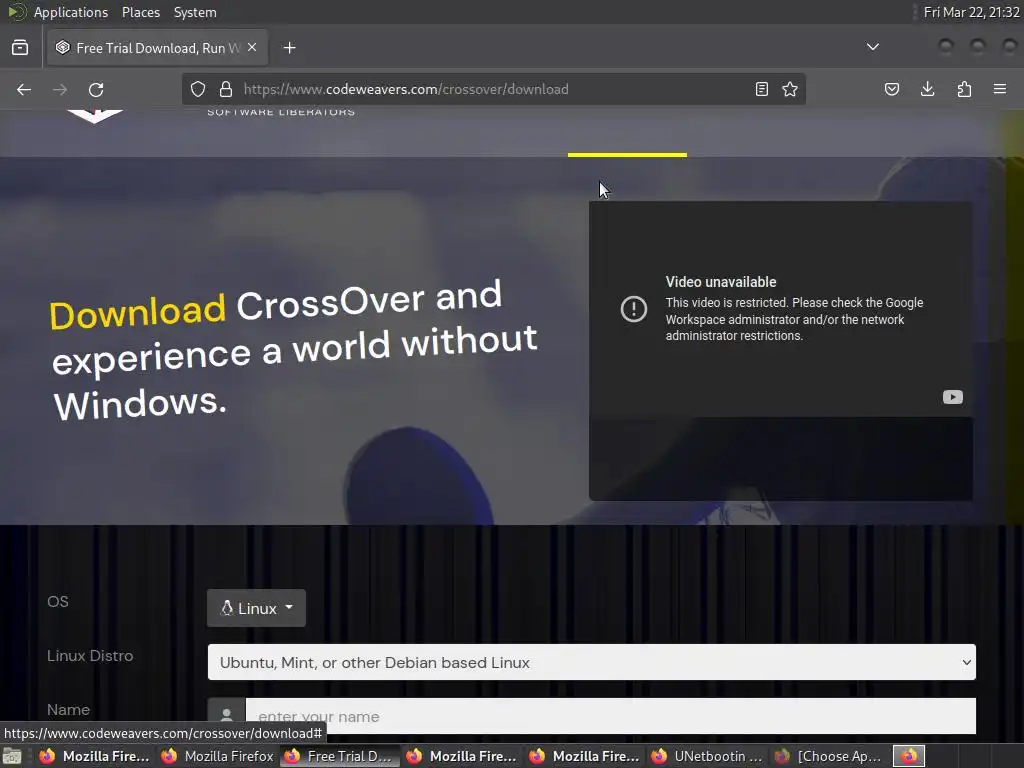The width and height of the screenshot is (1024, 768).
Task: Click the video unavailable warning icon
Action: point(633,309)
